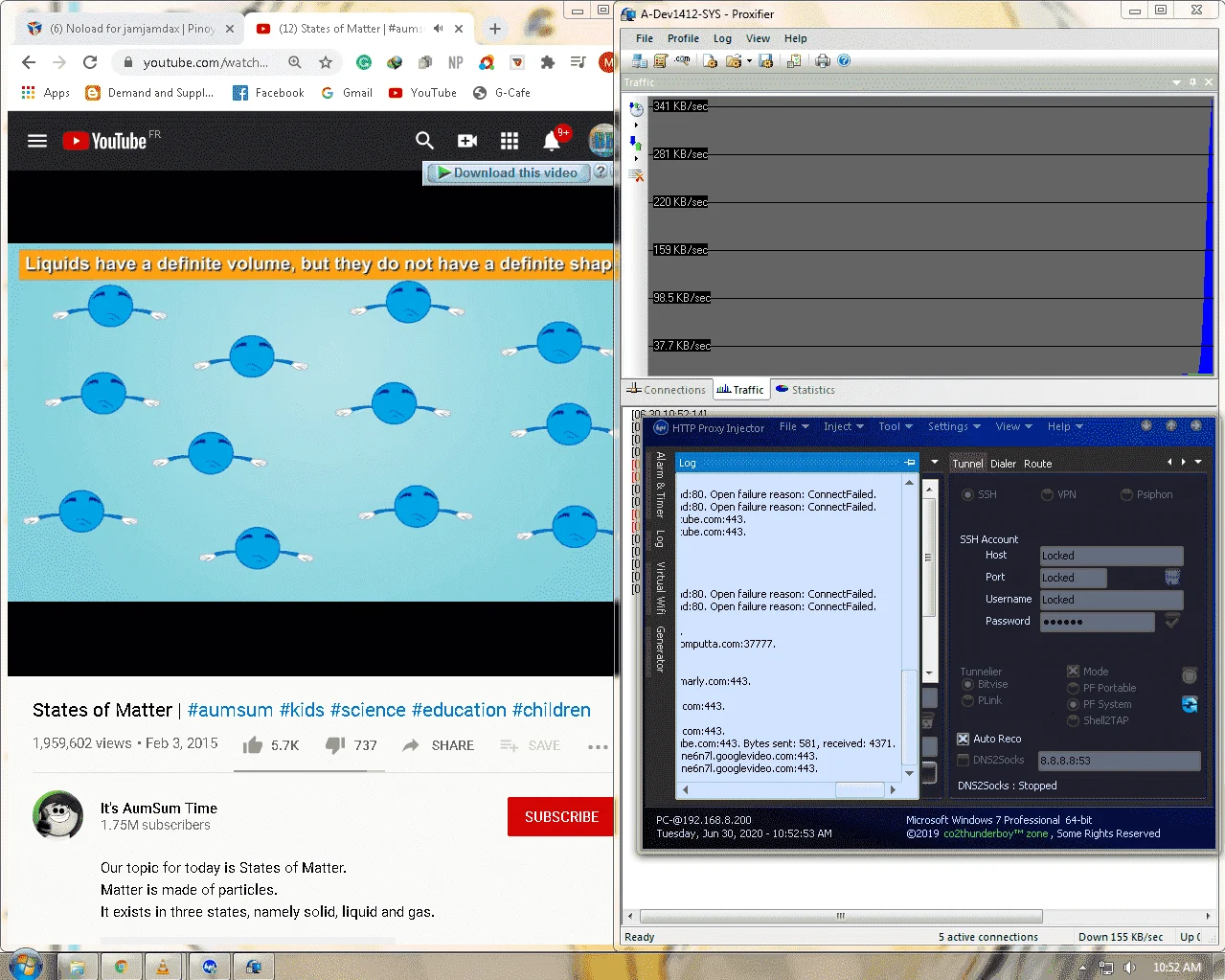This screenshot has width=1225, height=980.
Task: Open YouTube notifications bell
Action: point(552,141)
